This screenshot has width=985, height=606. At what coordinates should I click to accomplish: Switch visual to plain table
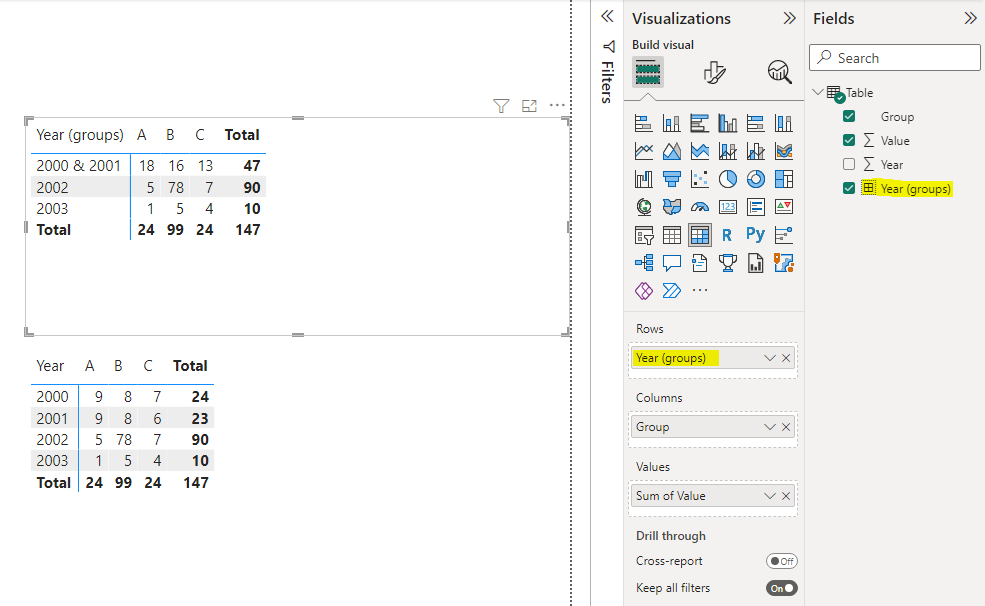point(672,235)
